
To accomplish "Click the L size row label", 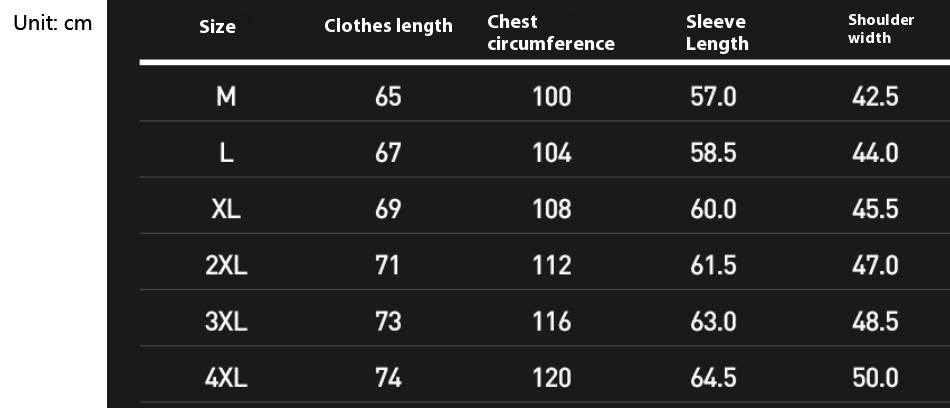I will 226,153.
